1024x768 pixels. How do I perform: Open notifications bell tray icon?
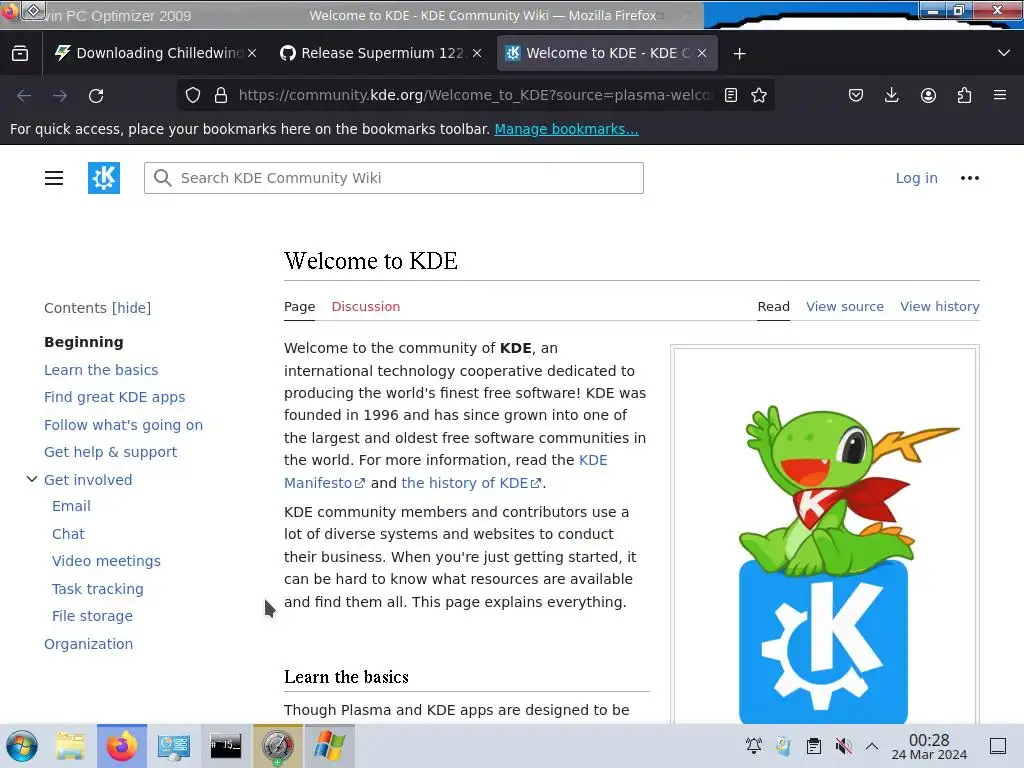click(x=754, y=746)
